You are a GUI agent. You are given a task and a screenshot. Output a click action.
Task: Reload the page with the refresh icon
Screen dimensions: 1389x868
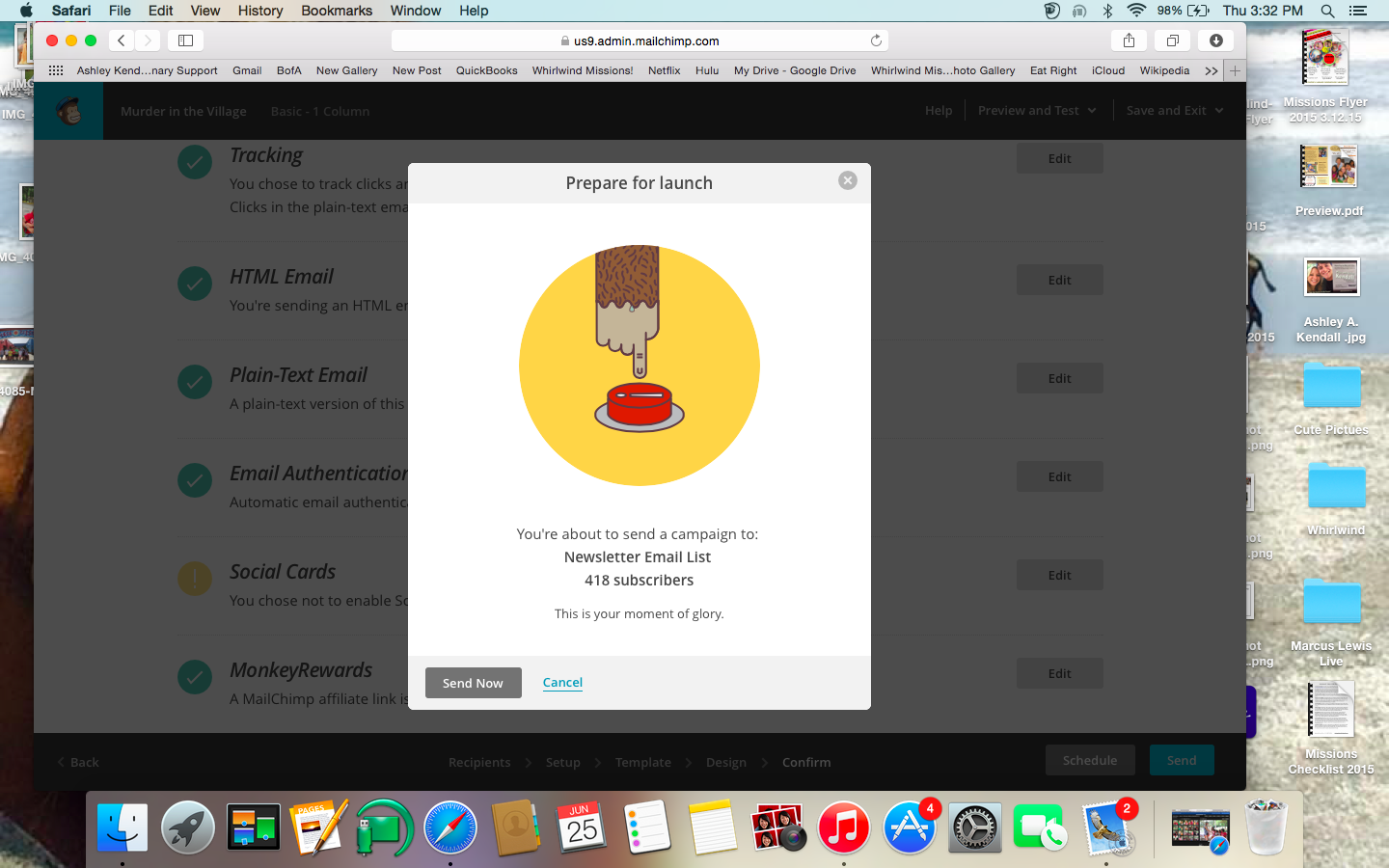(x=876, y=41)
